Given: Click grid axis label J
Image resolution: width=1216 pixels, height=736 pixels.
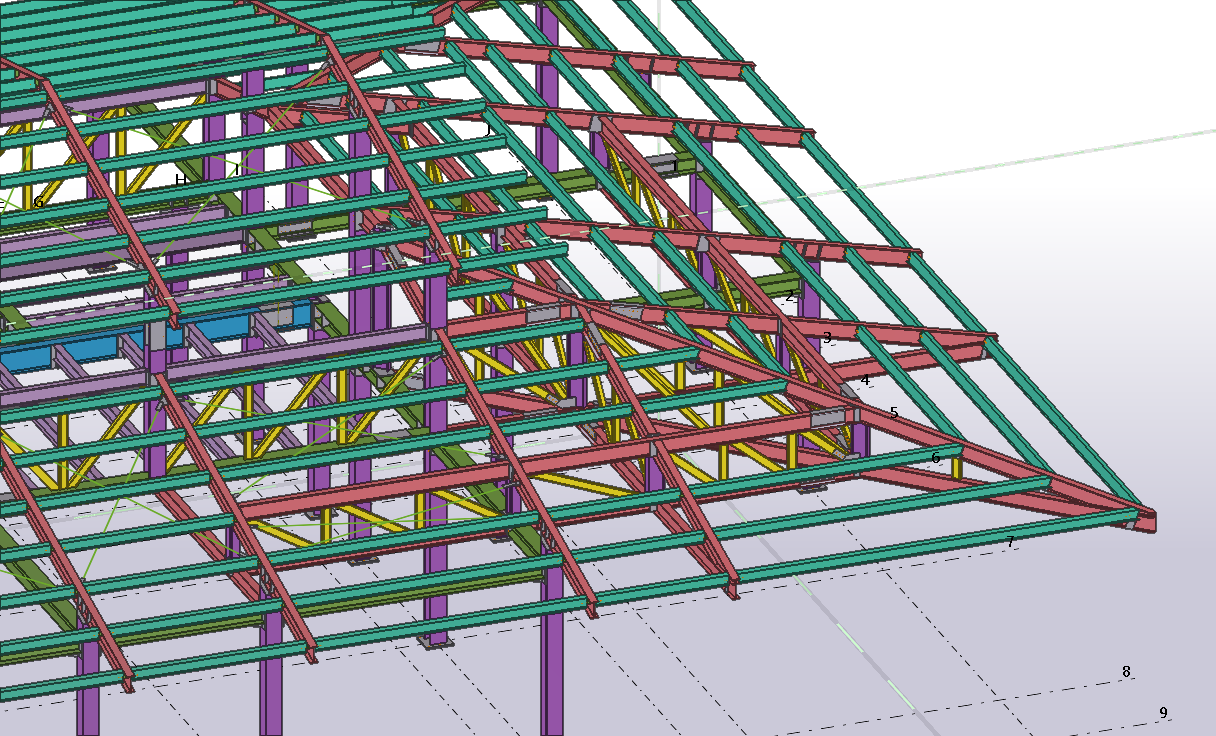Looking at the screenshot, I should (x=487, y=130).
